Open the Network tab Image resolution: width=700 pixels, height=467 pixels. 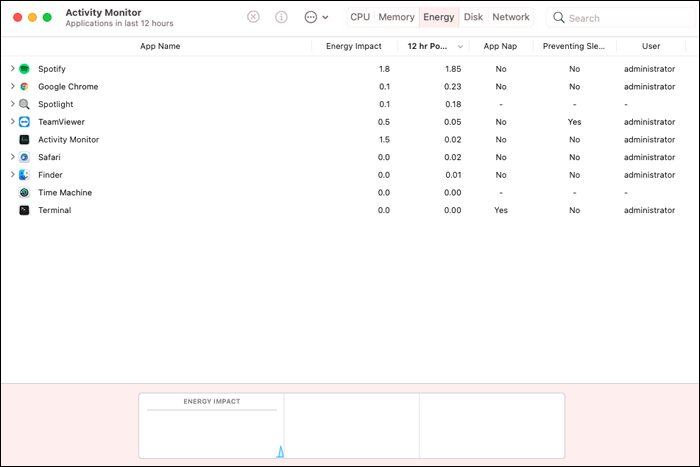(511, 17)
